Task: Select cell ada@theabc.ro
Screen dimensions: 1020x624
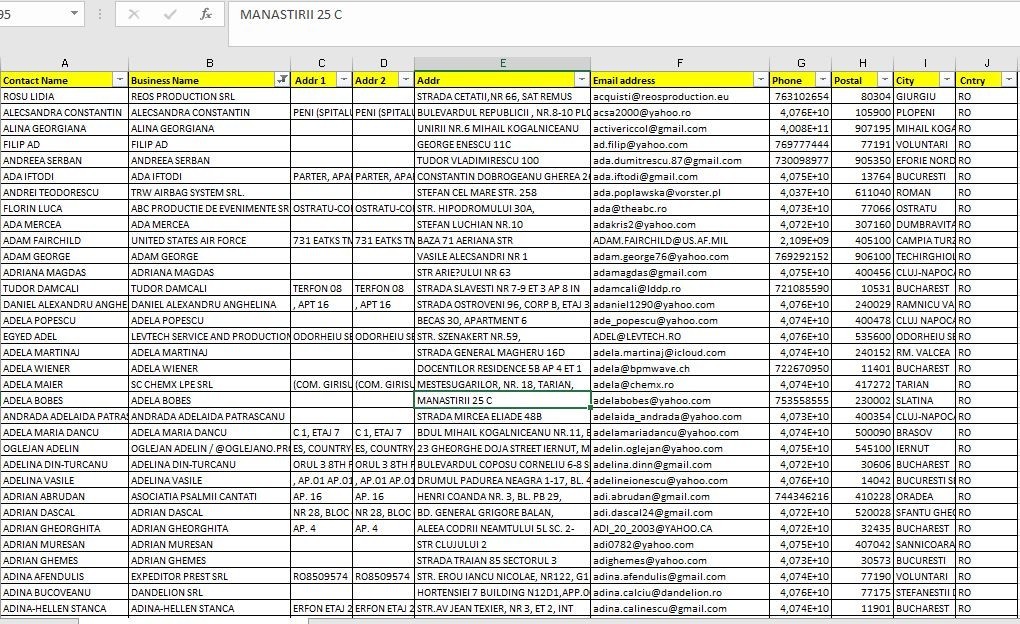Action: [x=680, y=208]
